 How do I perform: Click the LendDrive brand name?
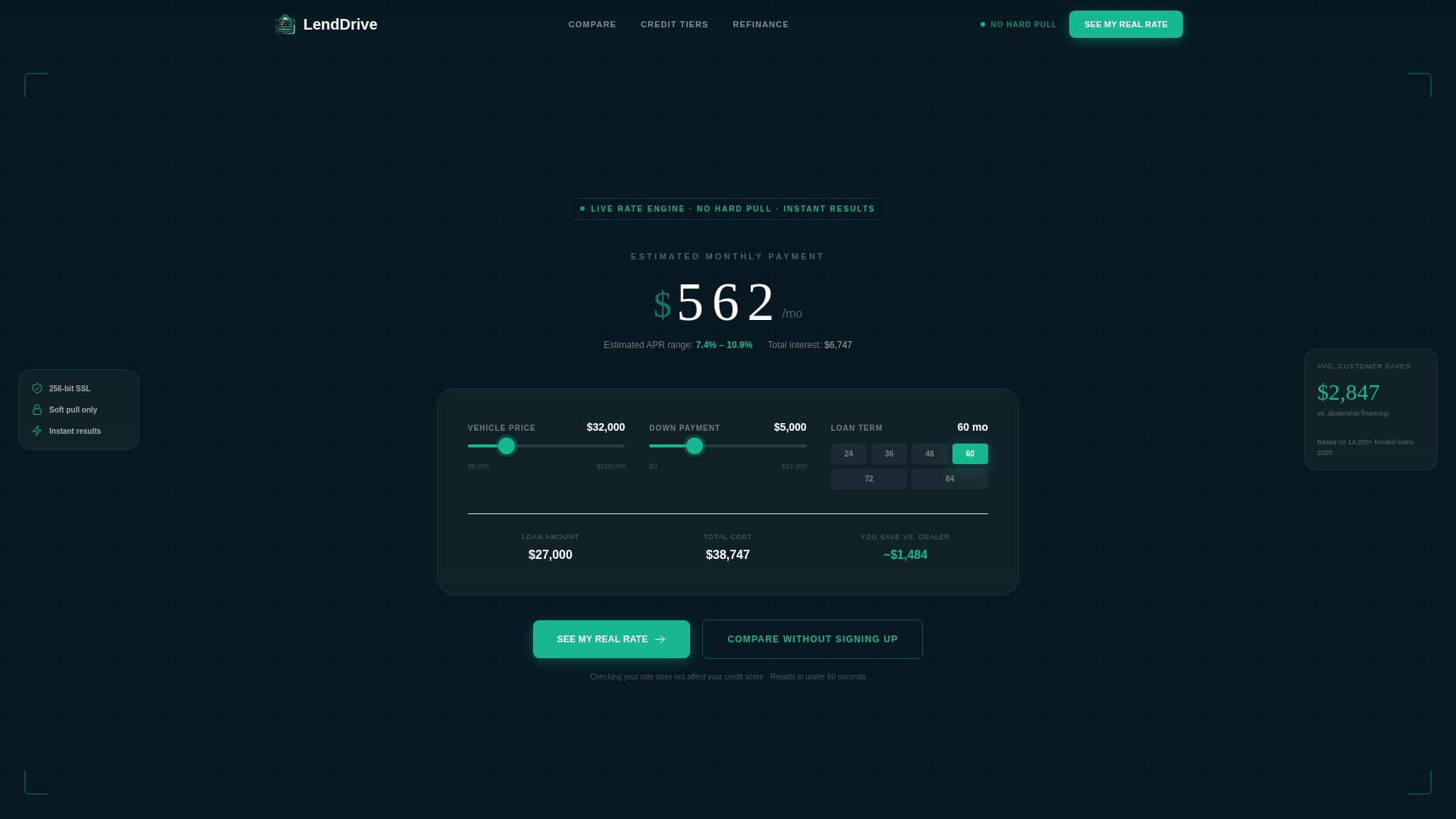tap(340, 24)
